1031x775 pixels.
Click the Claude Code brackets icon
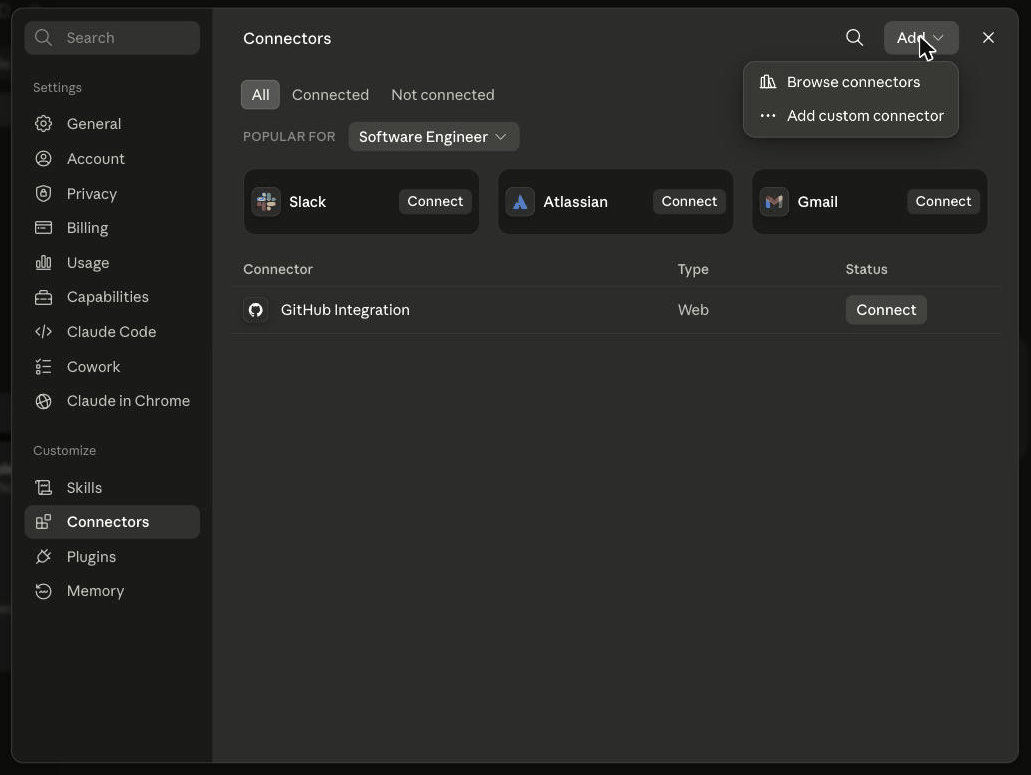coord(43,331)
